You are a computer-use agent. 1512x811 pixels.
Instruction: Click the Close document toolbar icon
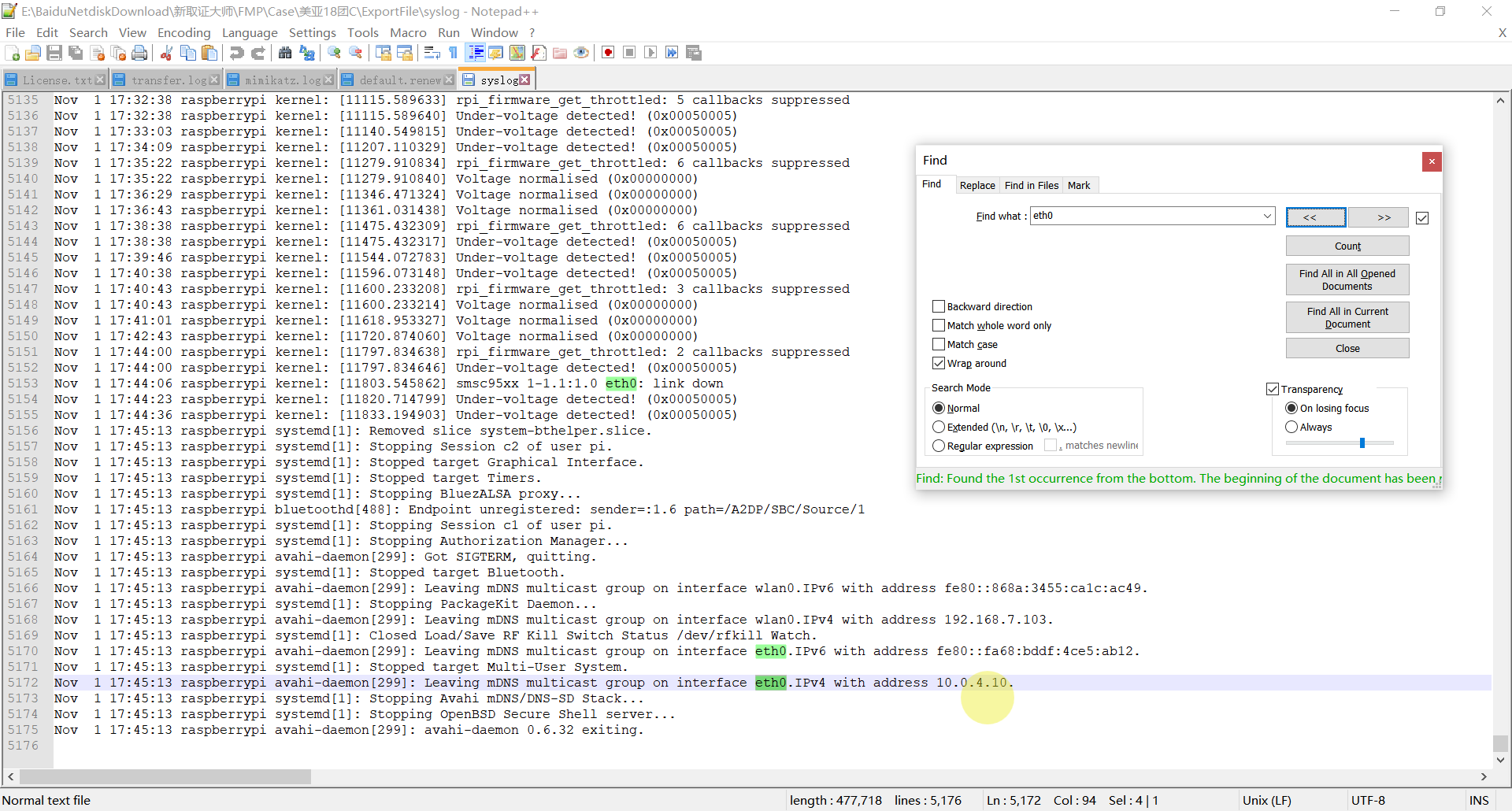pos(98,53)
